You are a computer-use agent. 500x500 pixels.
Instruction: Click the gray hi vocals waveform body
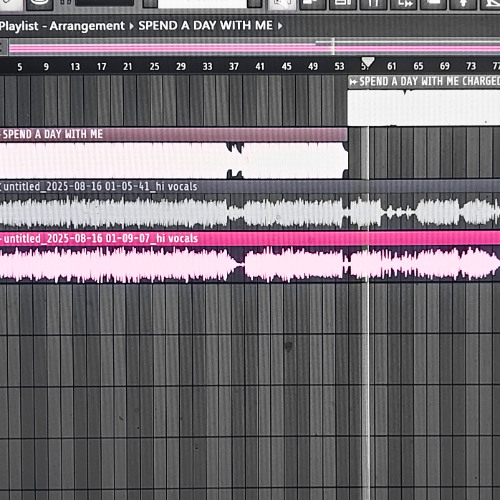pos(250,212)
